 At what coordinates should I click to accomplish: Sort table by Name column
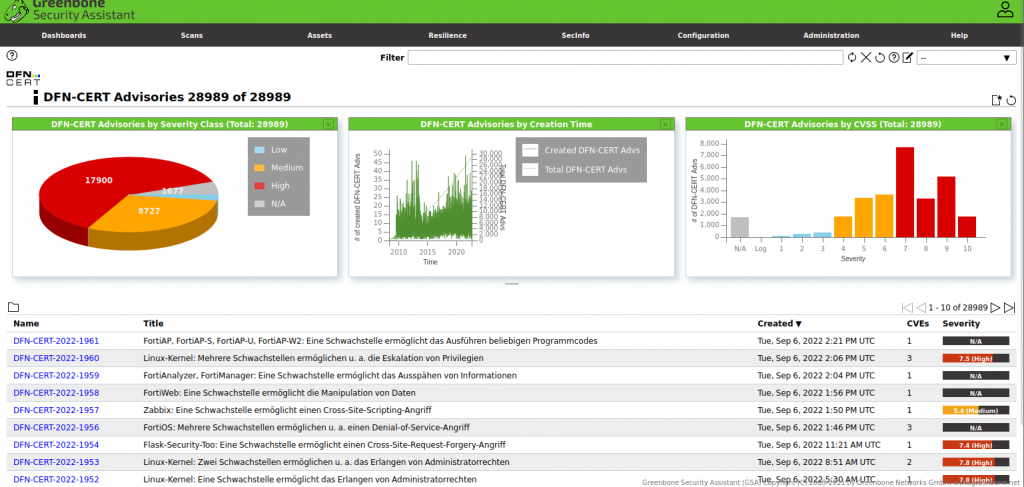[x=26, y=323]
